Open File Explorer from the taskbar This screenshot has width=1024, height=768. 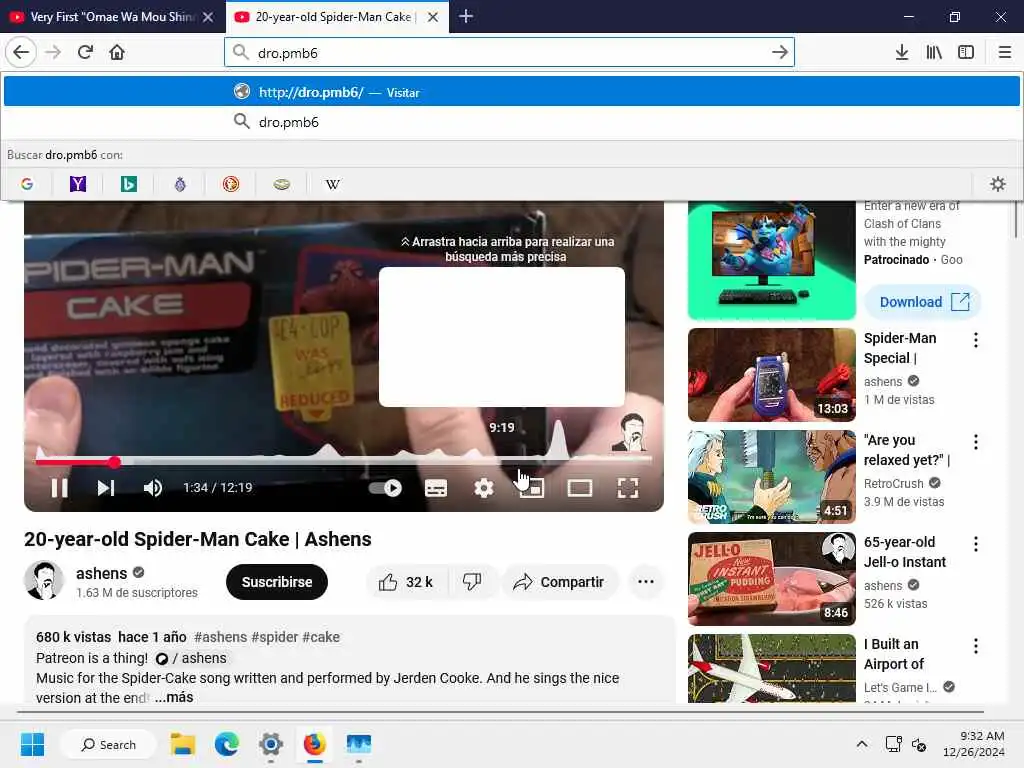tap(183, 744)
